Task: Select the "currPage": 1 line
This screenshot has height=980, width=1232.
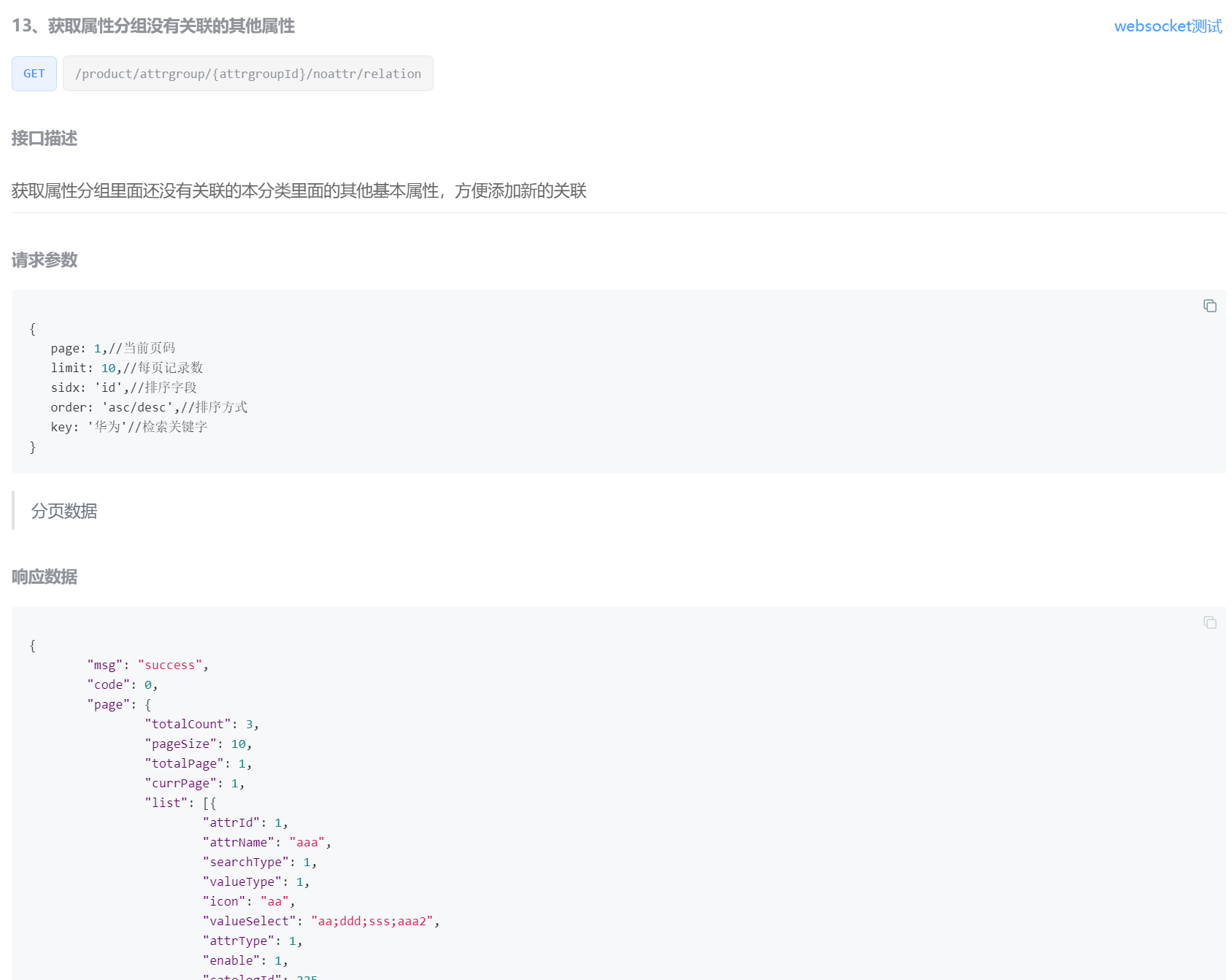Action: tap(195, 783)
